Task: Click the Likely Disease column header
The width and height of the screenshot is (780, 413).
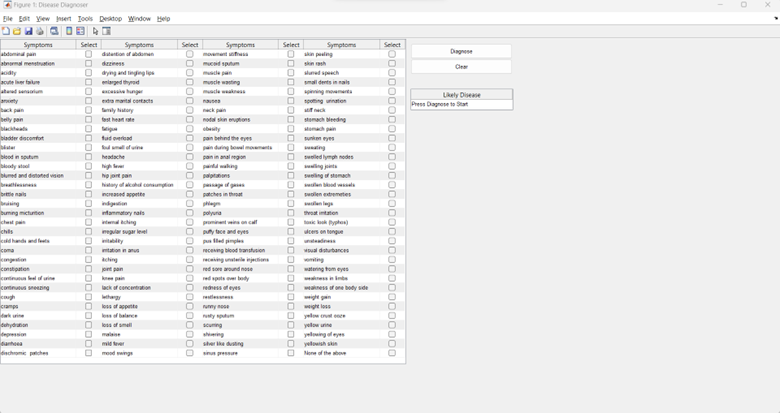Action: click(x=461, y=95)
